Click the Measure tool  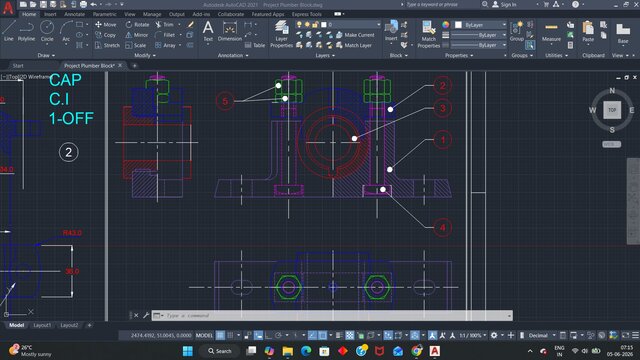(551, 32)
